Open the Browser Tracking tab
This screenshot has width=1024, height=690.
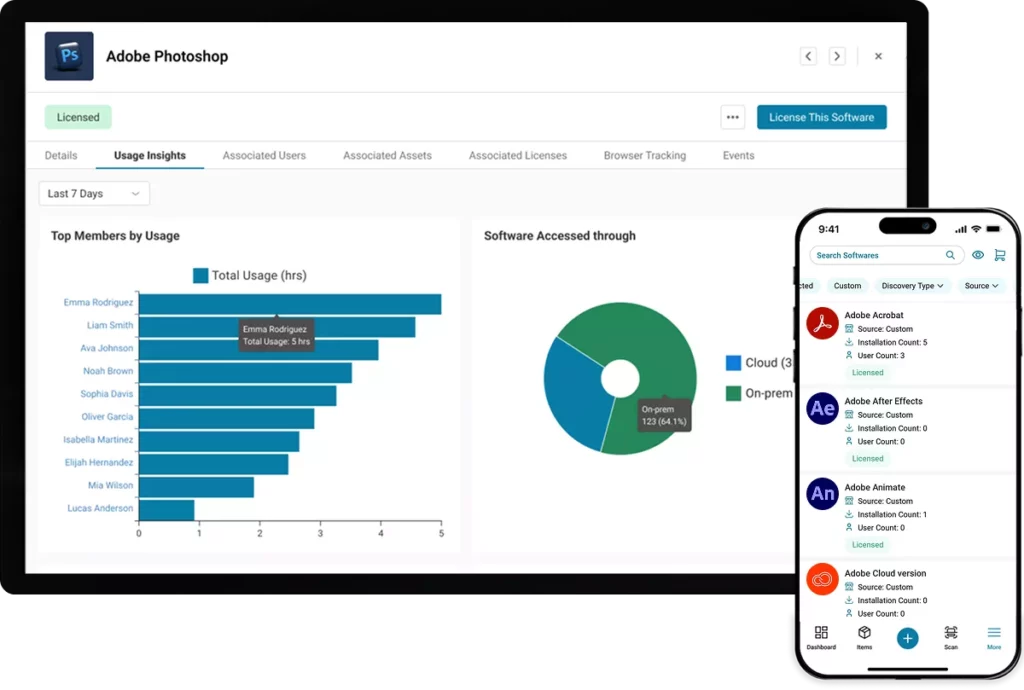(644, 156)
